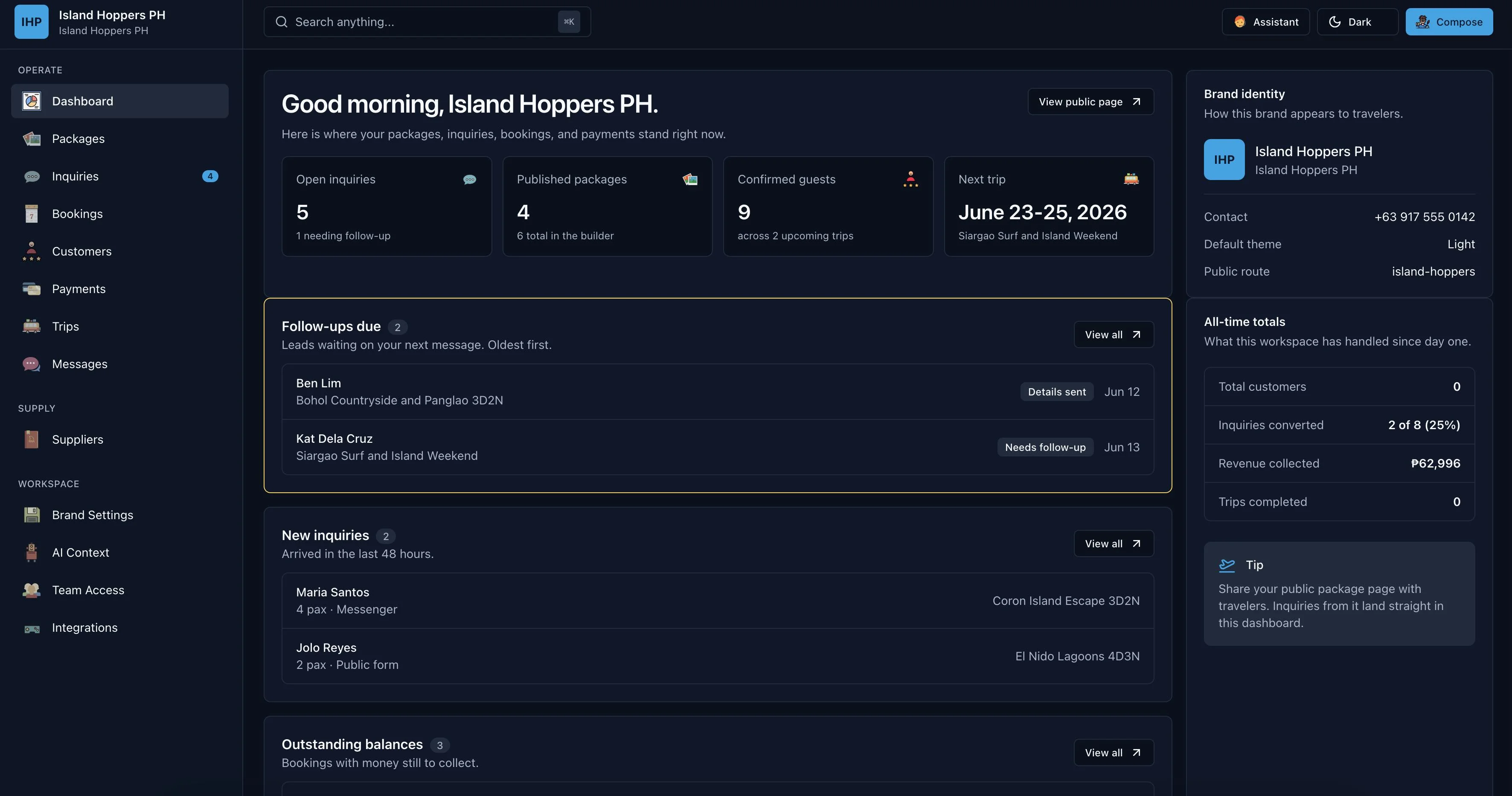Click the Suppliers ledger icon in sidebar
The height and width of the screenshot is (796, 1512).
point(32,439)
